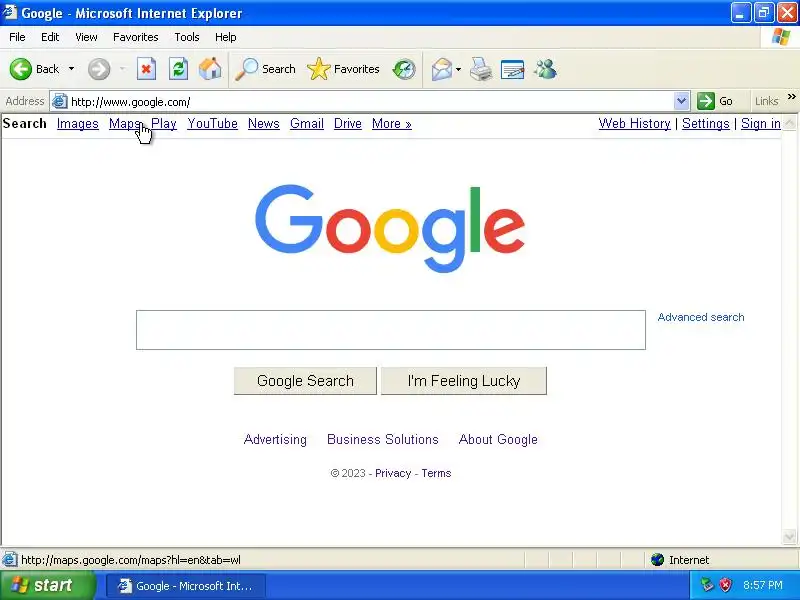The height and width of the screenshot is (600, 800).
Task: Open Search pane via magnifier icon
Action: [246, 69]
